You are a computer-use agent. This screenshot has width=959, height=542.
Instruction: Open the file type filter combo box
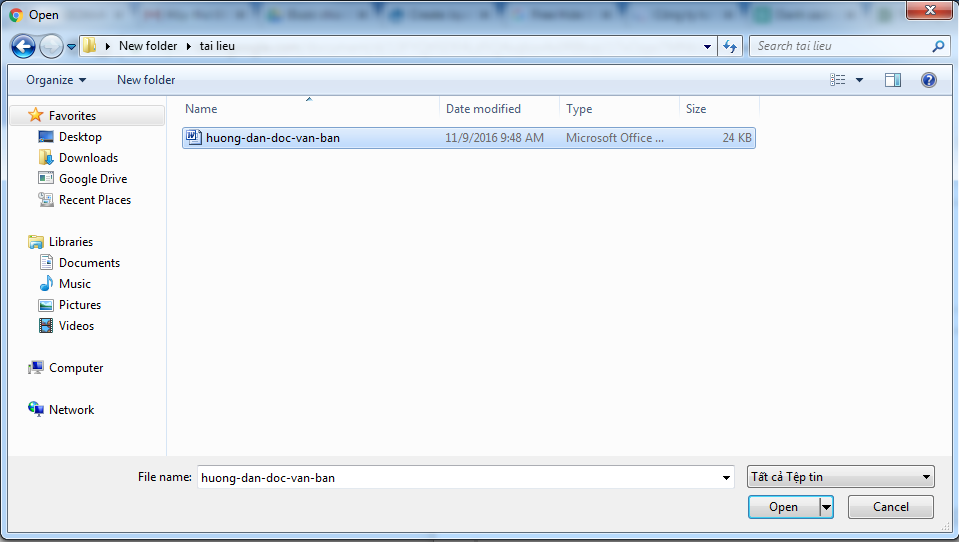pos(840,477)
